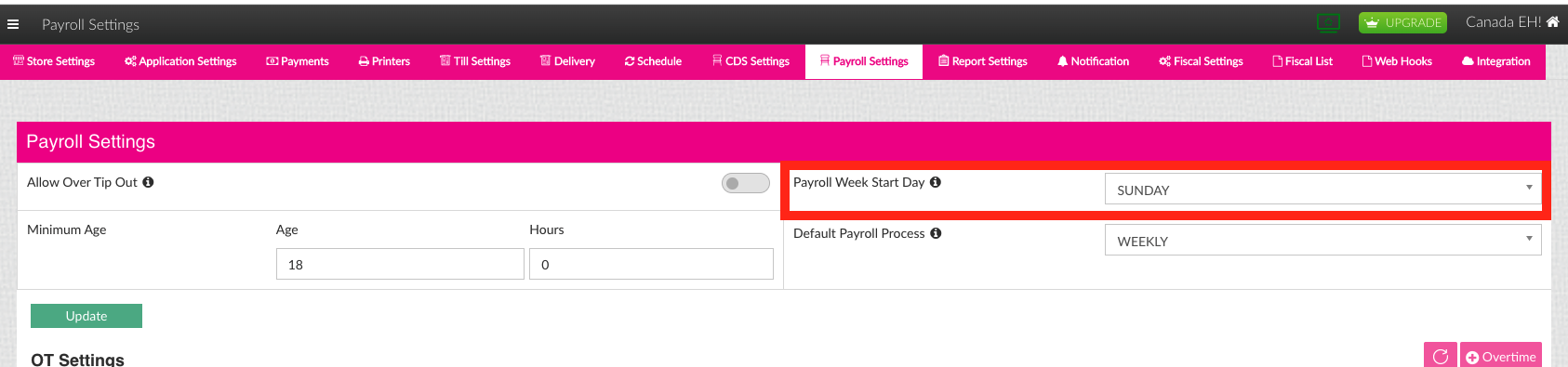Open the Default Payroll Process dropdown

pos(1322,240)
